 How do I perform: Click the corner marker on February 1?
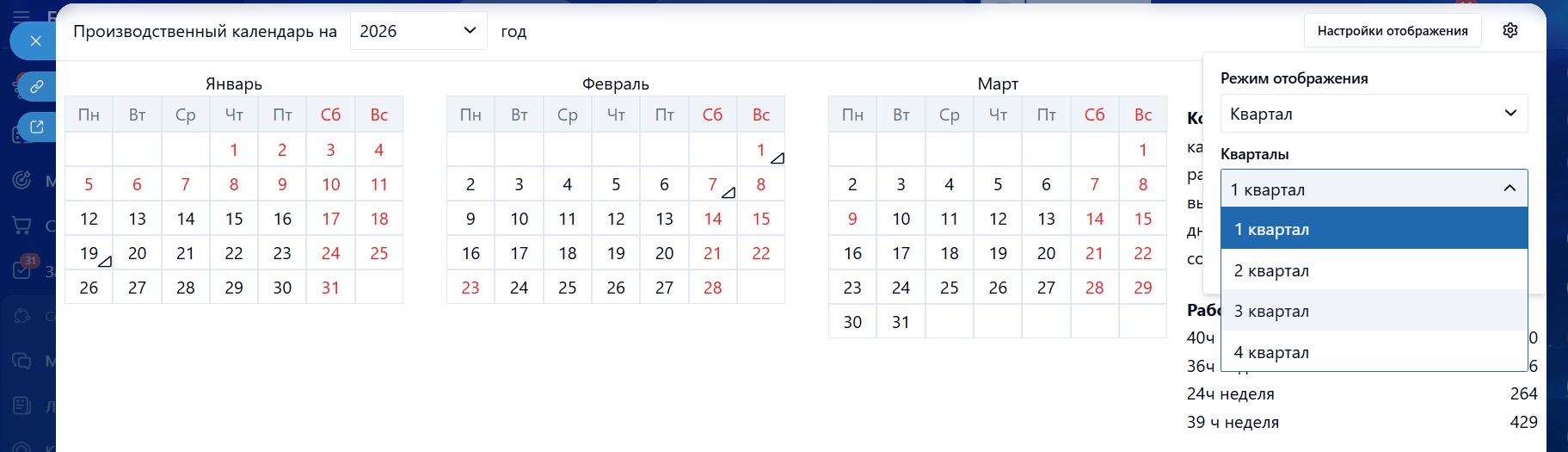pyautogui.click(x=778, y=158)
